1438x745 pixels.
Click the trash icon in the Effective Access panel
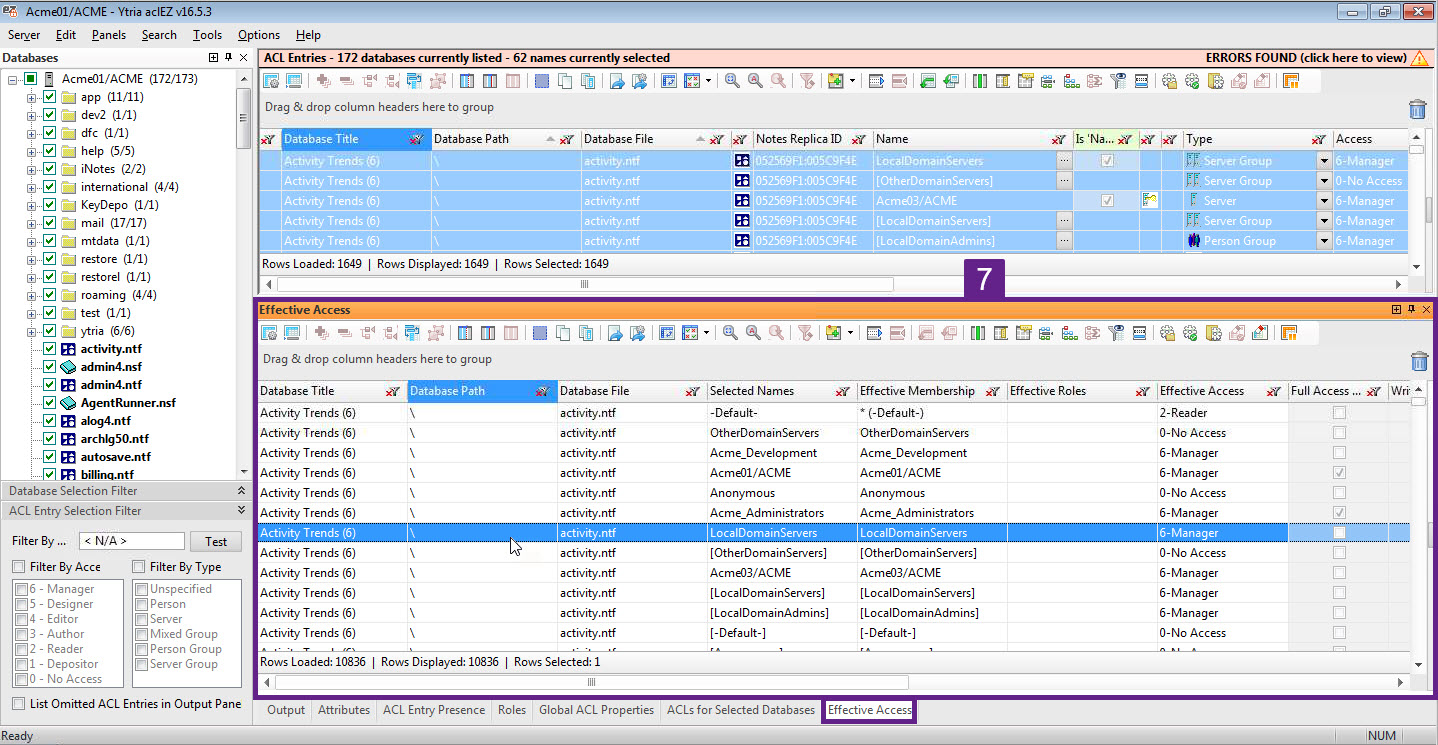[1419, 361]
